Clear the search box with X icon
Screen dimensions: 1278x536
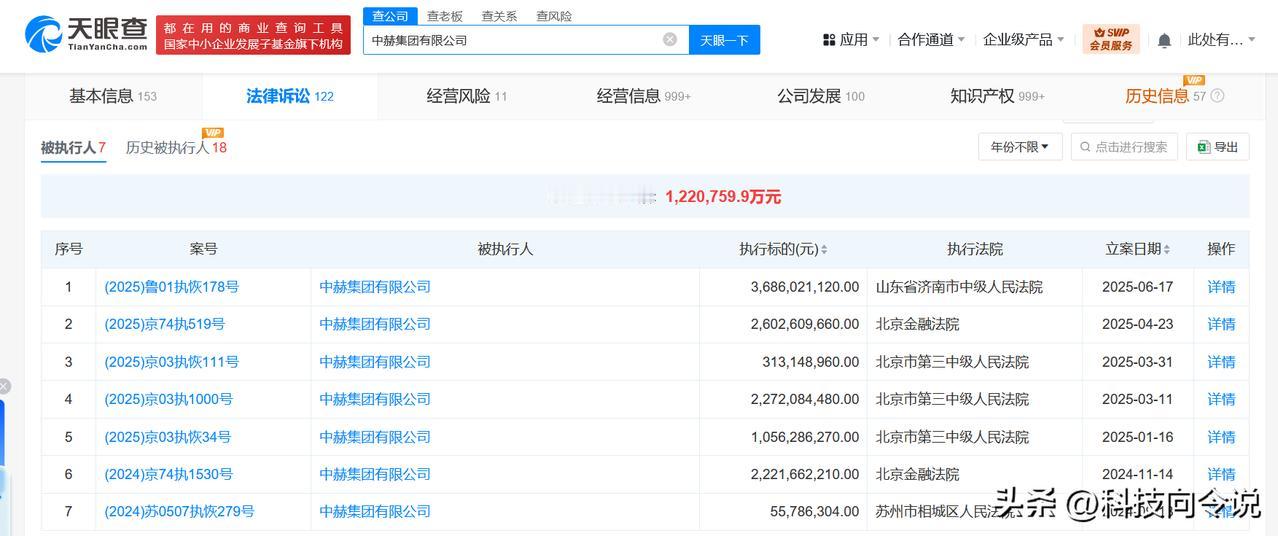point(670,40)
